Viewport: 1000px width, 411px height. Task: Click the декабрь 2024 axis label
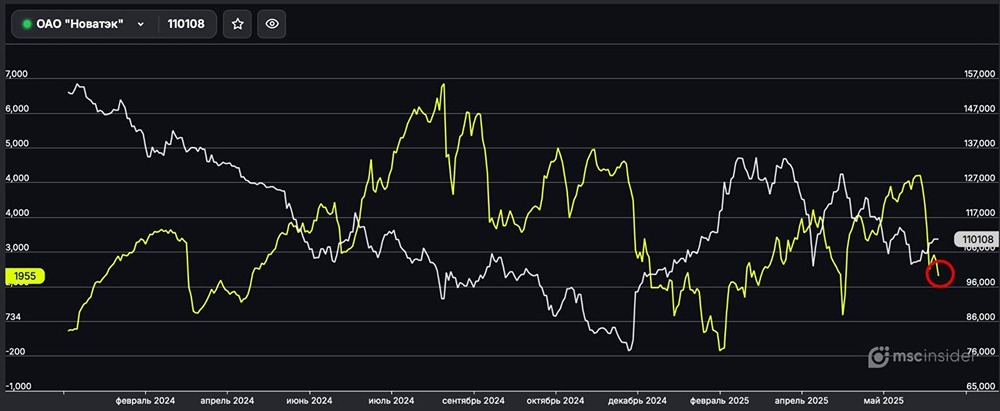(x=637, y=401)
